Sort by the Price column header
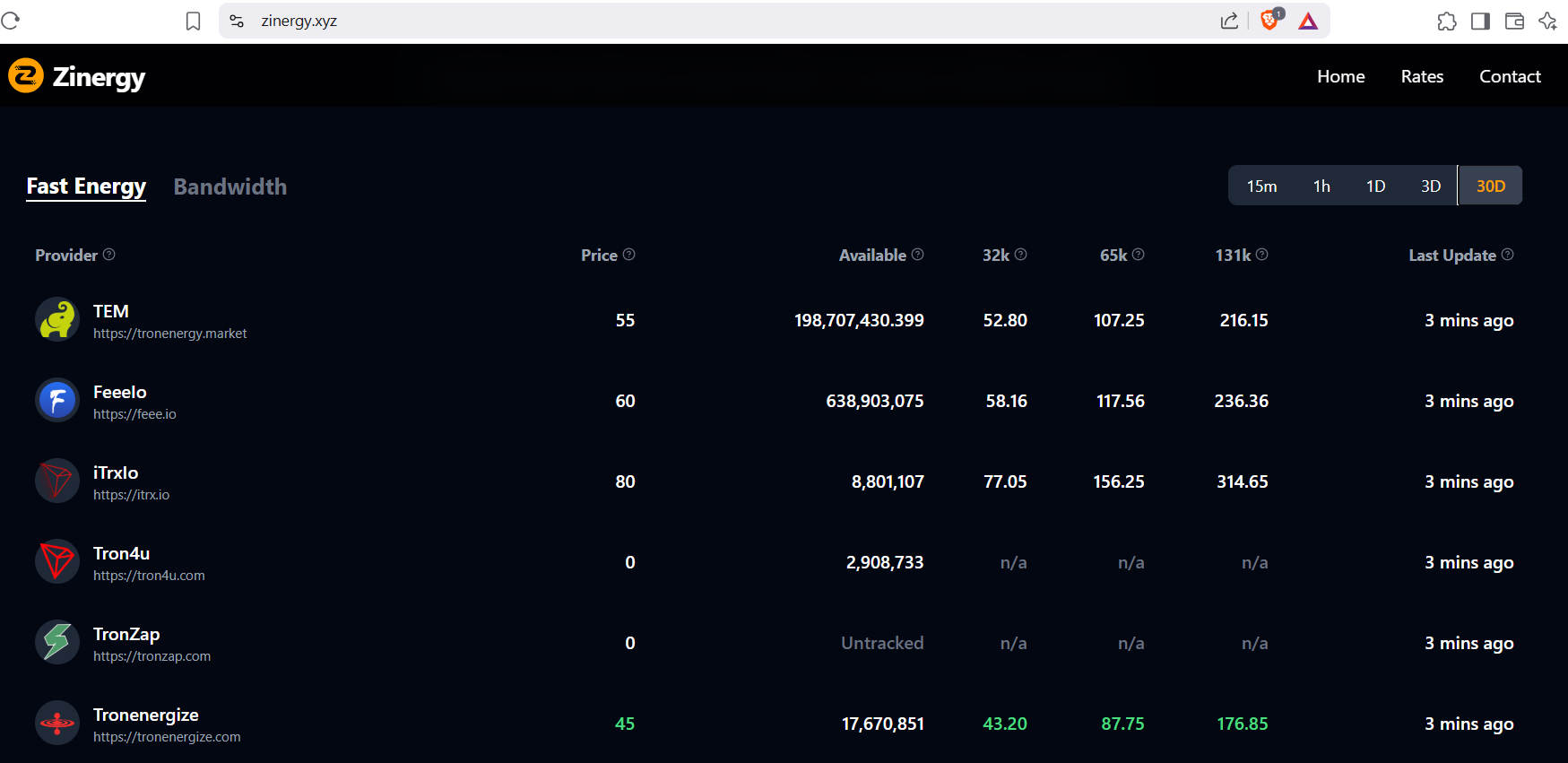The image size is (1568, 763). (599, 256)
